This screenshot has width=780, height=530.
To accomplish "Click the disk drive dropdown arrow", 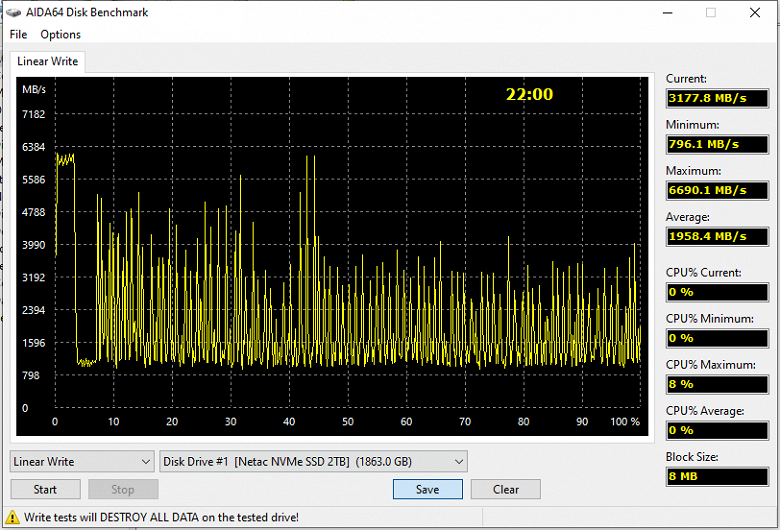I will (459, 462).
